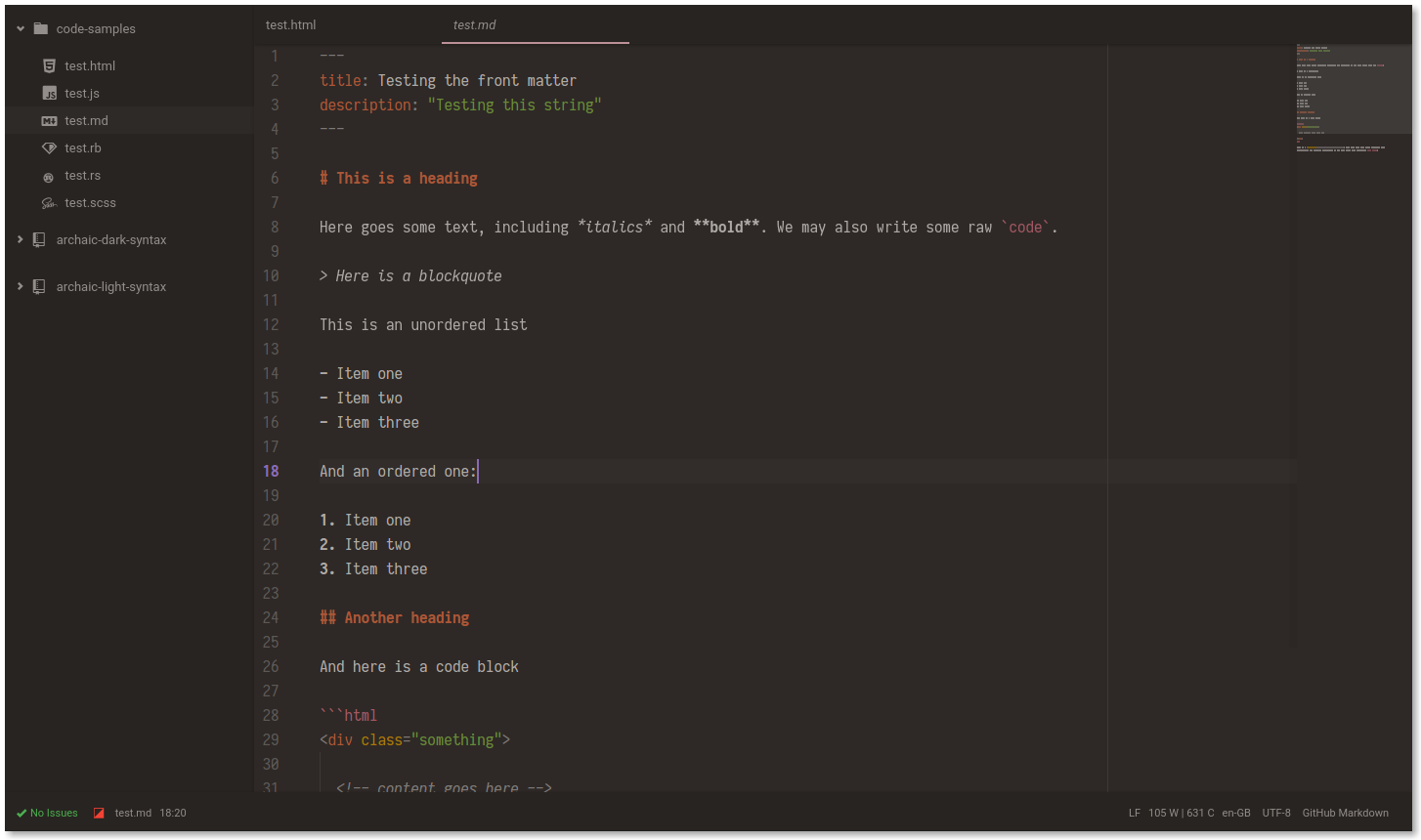Viewport: 1421px width, 840px height.
Task: Open test.scss in the tree view
Action: 90,202
